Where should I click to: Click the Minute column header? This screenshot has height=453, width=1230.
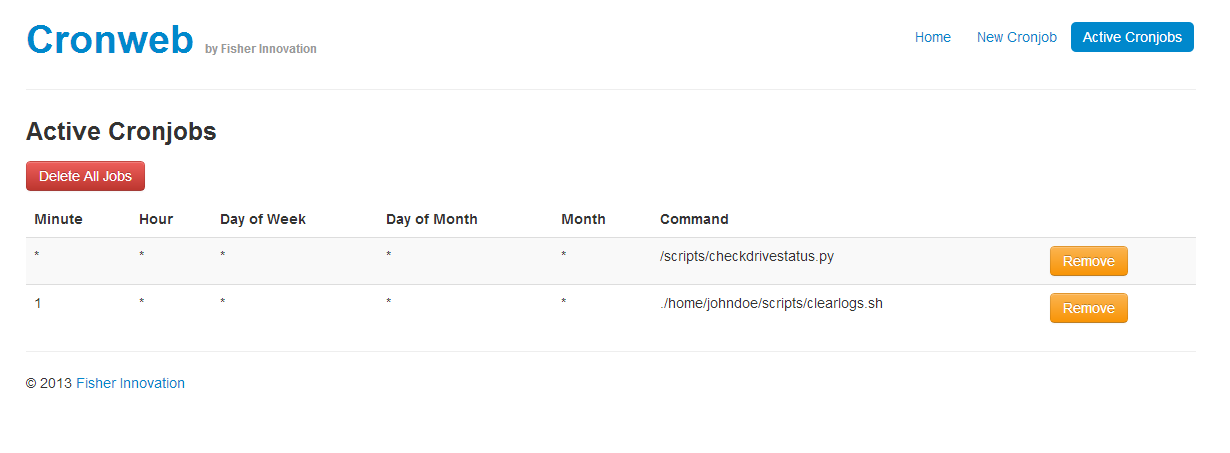point(58,219)
